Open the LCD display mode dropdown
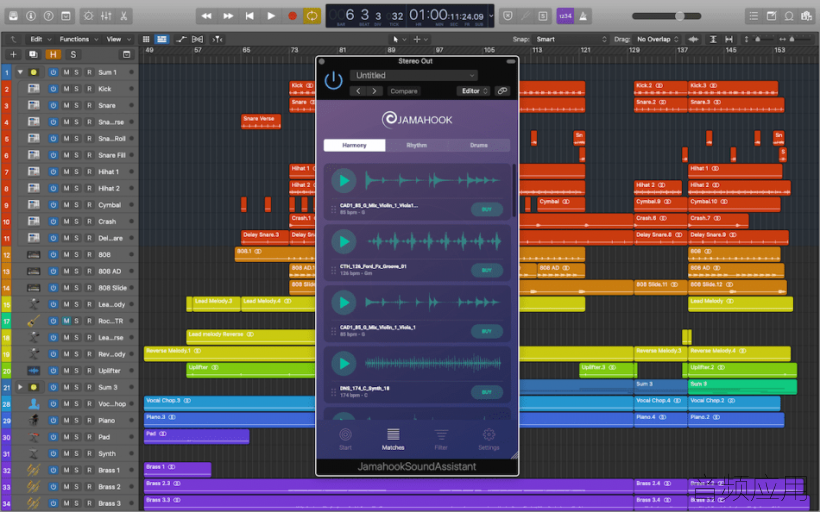Screen dimensions: 820x512 pos(491,16)
